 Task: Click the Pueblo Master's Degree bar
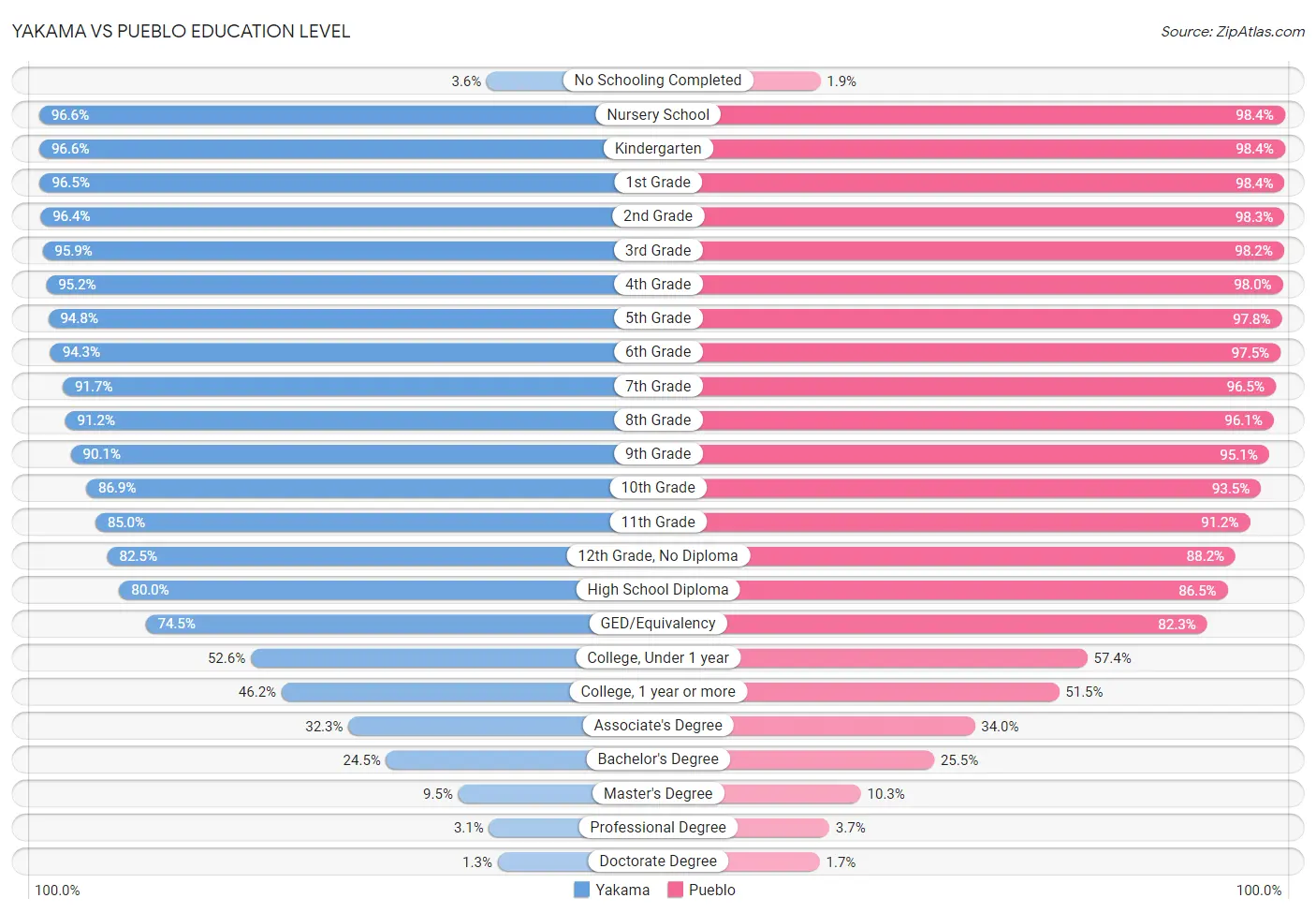pos(759,793)
